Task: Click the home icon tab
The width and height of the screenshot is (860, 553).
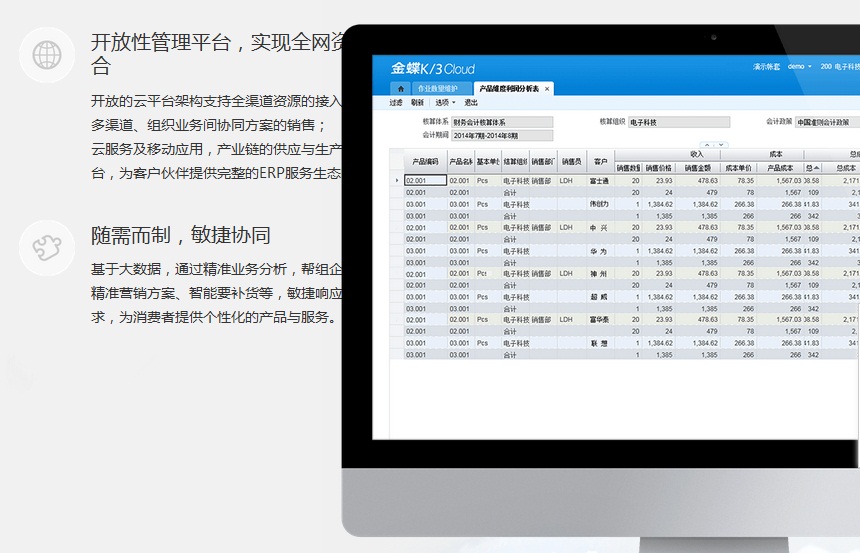Action: [401, 89]
